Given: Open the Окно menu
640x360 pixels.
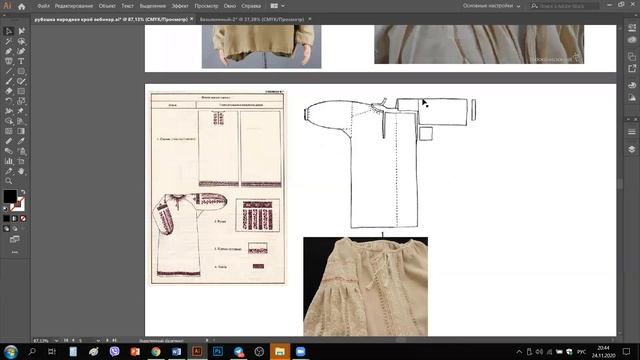Looking at the screenshot, I should pos(230,6).
